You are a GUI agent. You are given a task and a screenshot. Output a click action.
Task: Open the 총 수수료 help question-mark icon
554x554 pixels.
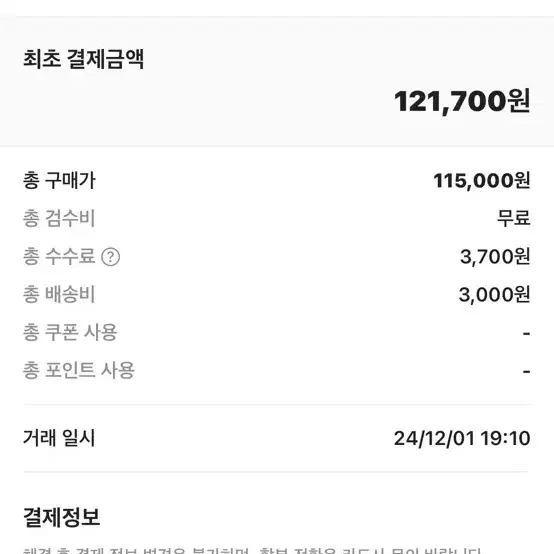pos(111,257)
